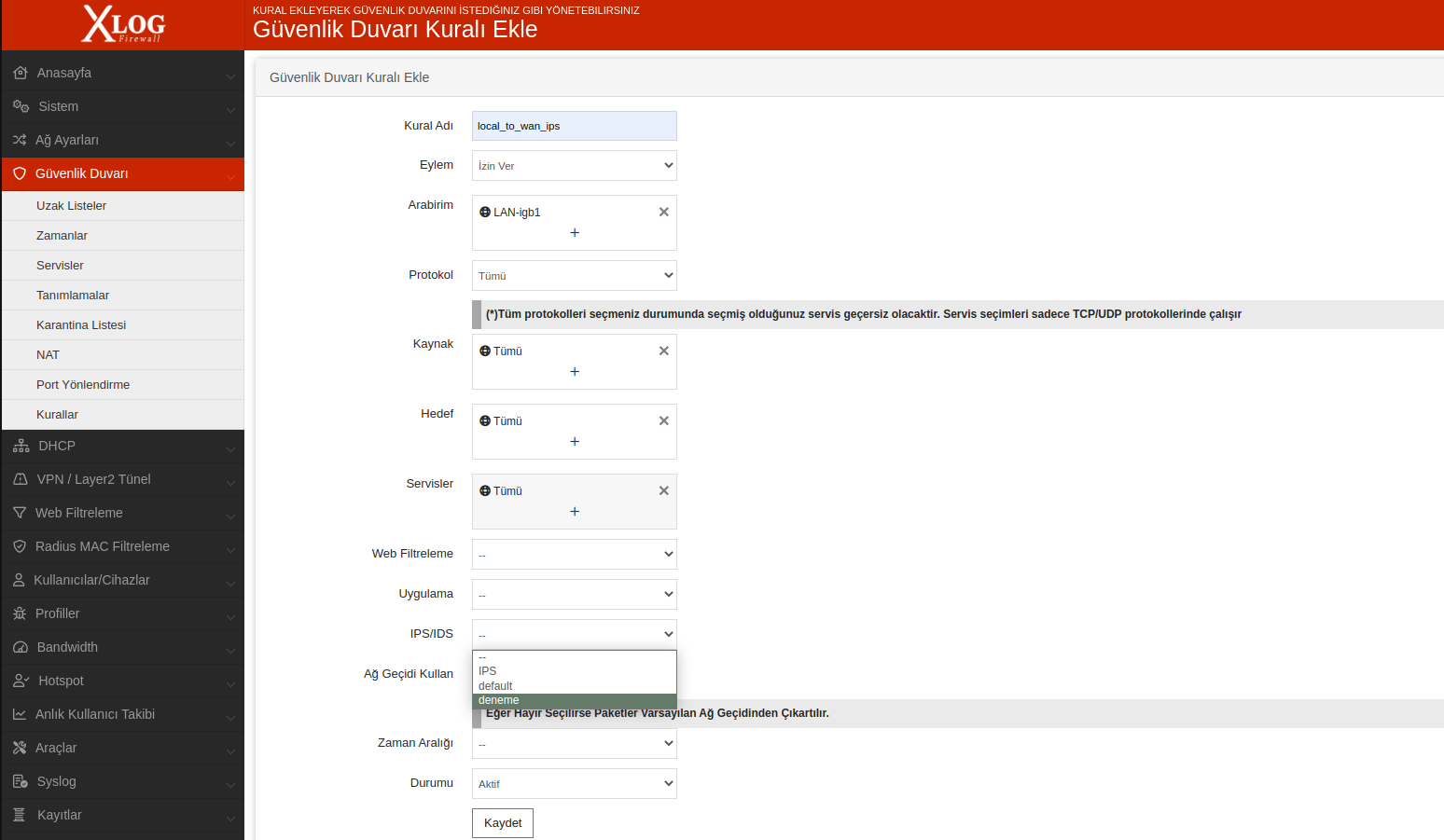The width and height of the screenshot is (1444, 840).
Task: Open the Profiller menu label
Action: (x=57, y=613)
